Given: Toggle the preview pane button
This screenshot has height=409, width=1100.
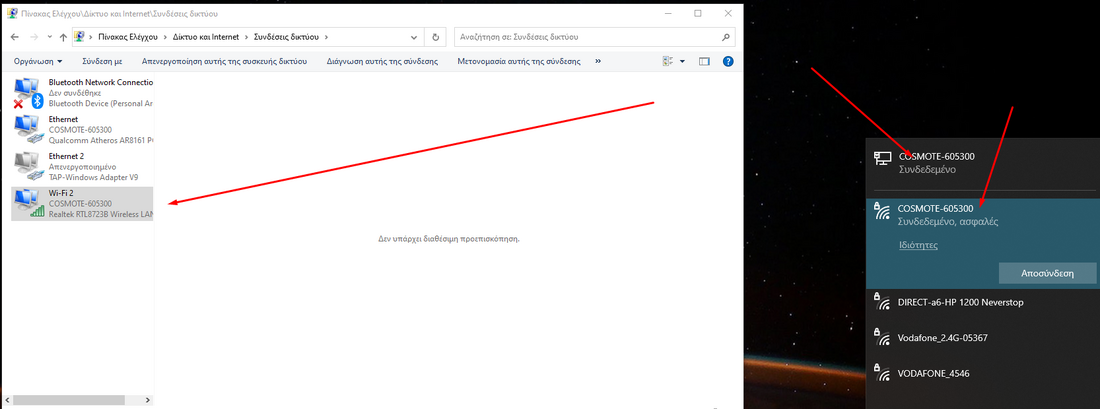Looking at the screenshot, I should (x=704, y=61).
